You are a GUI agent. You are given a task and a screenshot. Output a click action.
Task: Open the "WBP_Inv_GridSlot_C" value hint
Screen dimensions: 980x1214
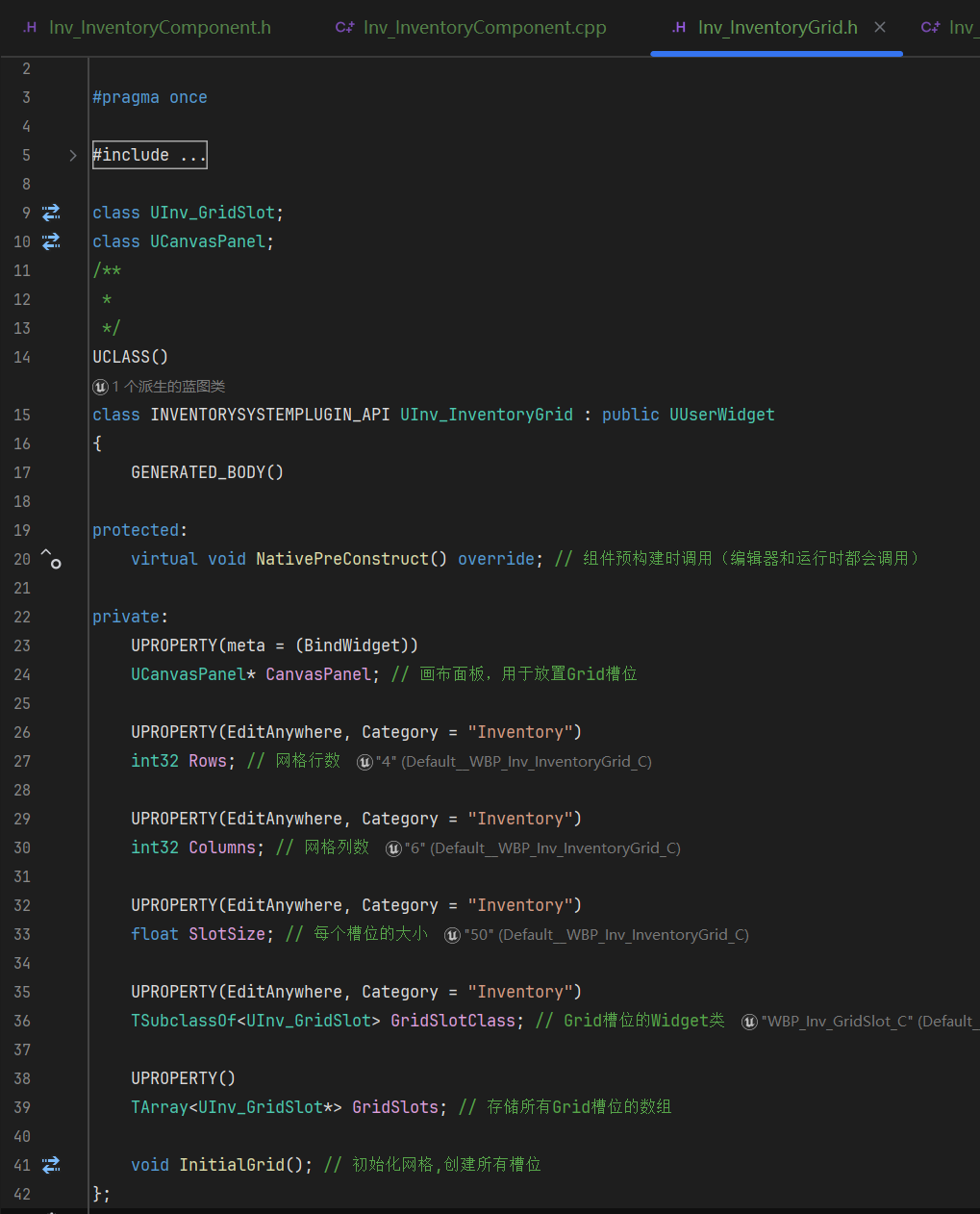pos(867,1022)
